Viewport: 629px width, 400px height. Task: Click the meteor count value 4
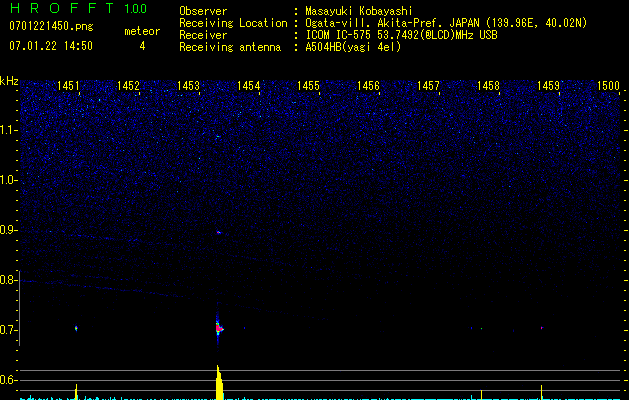click(x=142, y=46)
